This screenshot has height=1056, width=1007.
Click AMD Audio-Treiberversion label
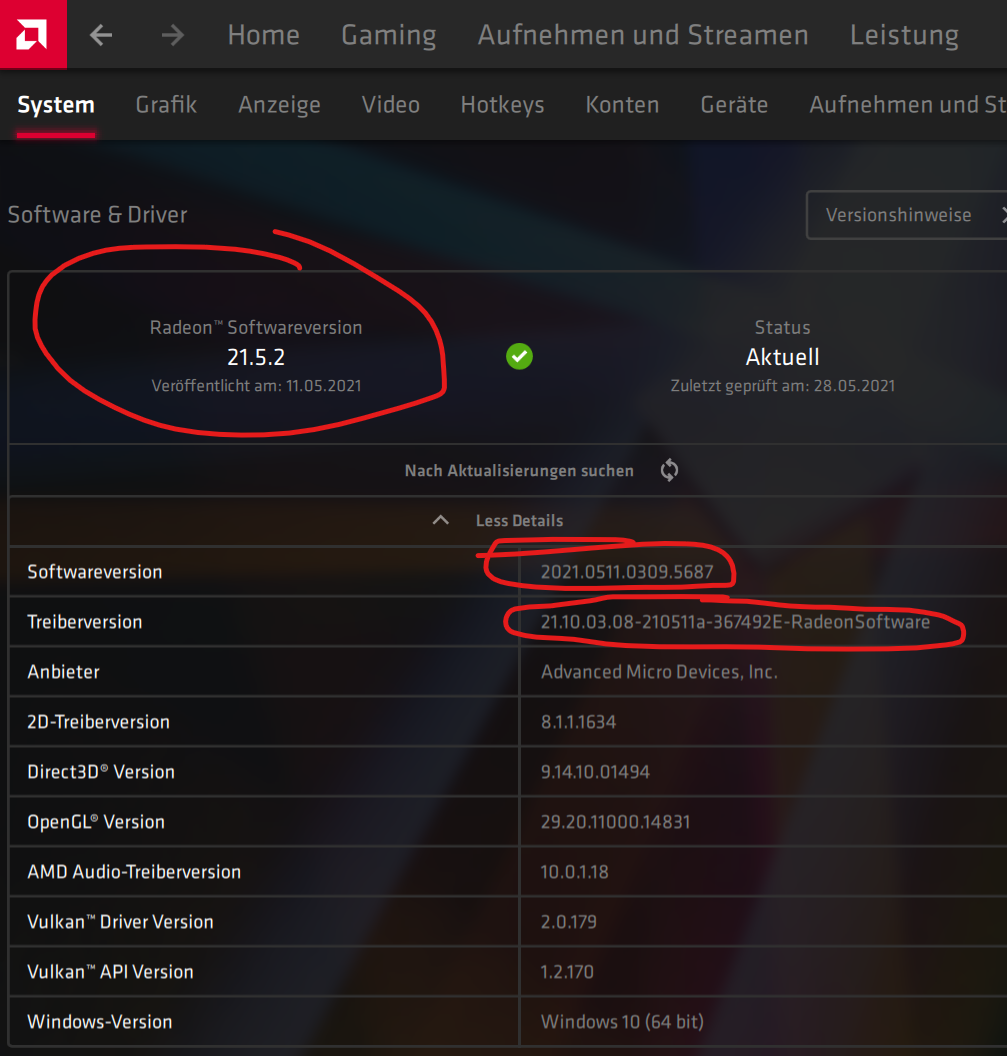point(134,872)
